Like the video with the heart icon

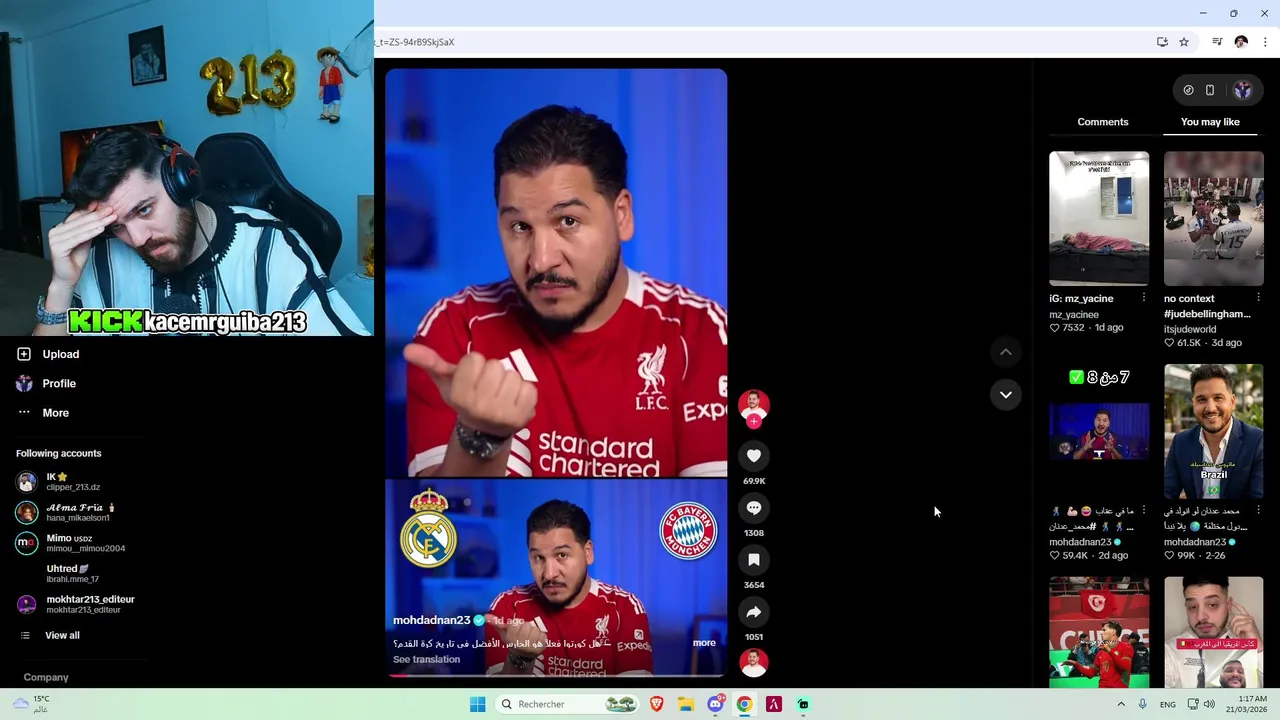coord(754,456)
